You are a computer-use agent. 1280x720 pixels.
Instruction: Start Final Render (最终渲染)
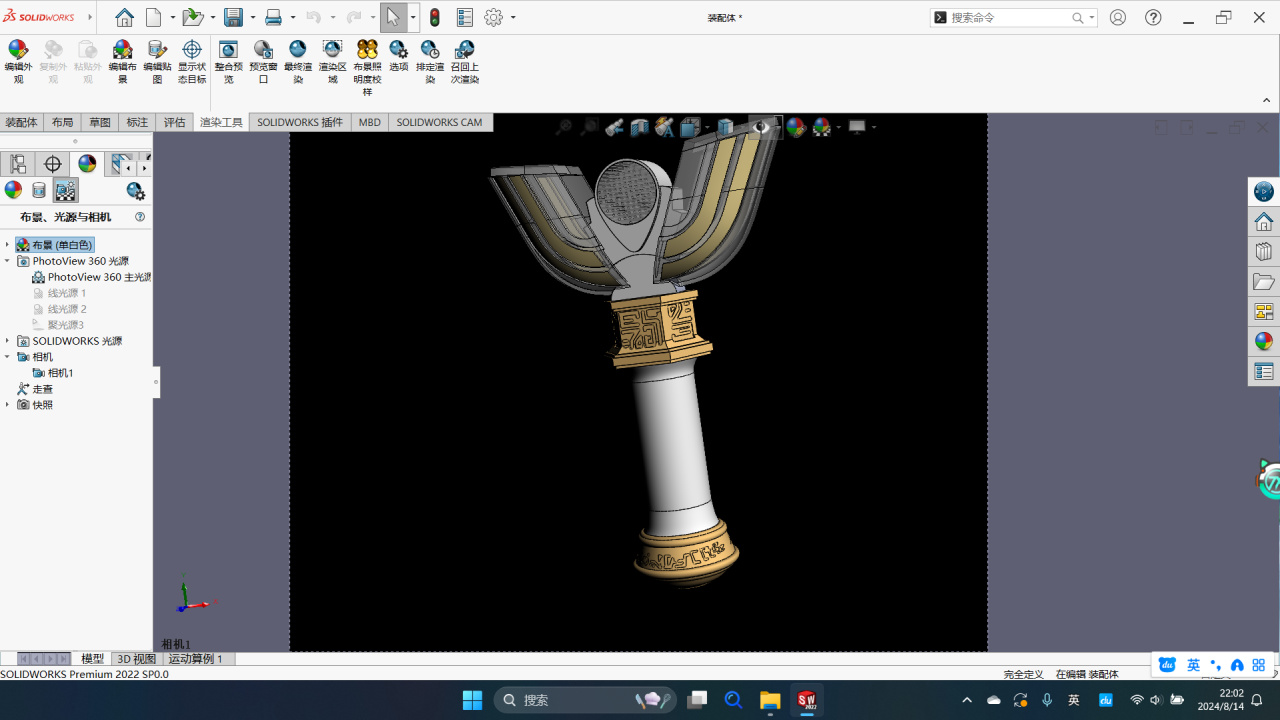coord(298,61)
